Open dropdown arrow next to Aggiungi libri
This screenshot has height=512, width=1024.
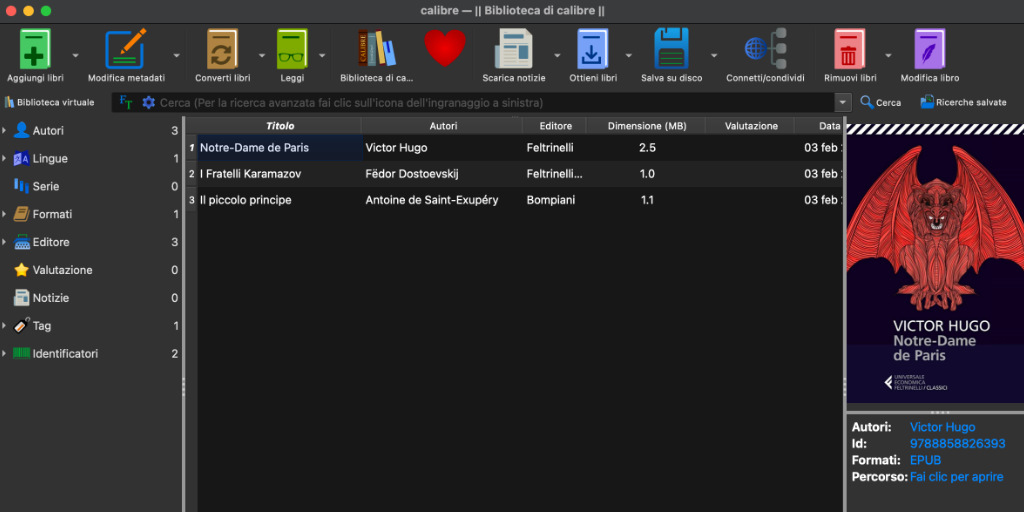click(x=75, y=56)
